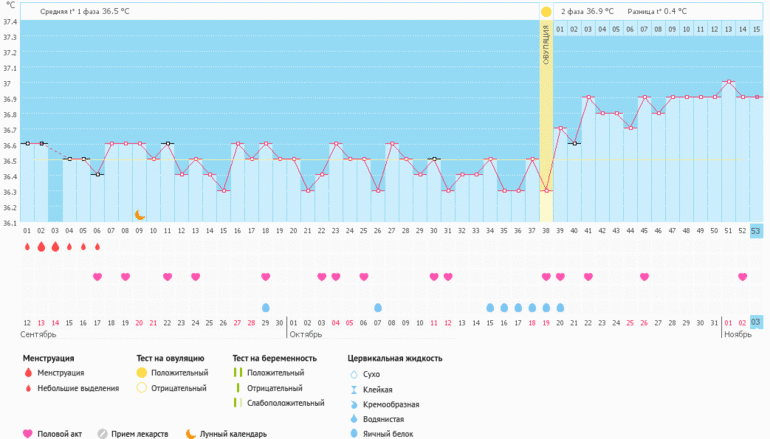This screenshot has width=770, height=439.
Task: Click the Лунный календарь moon legend icon
Action: pos(189,434)
